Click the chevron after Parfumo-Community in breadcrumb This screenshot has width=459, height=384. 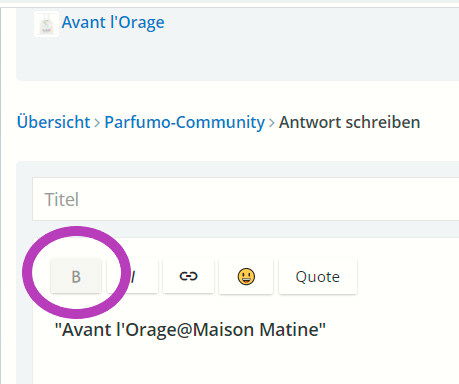tap(272, 123)
